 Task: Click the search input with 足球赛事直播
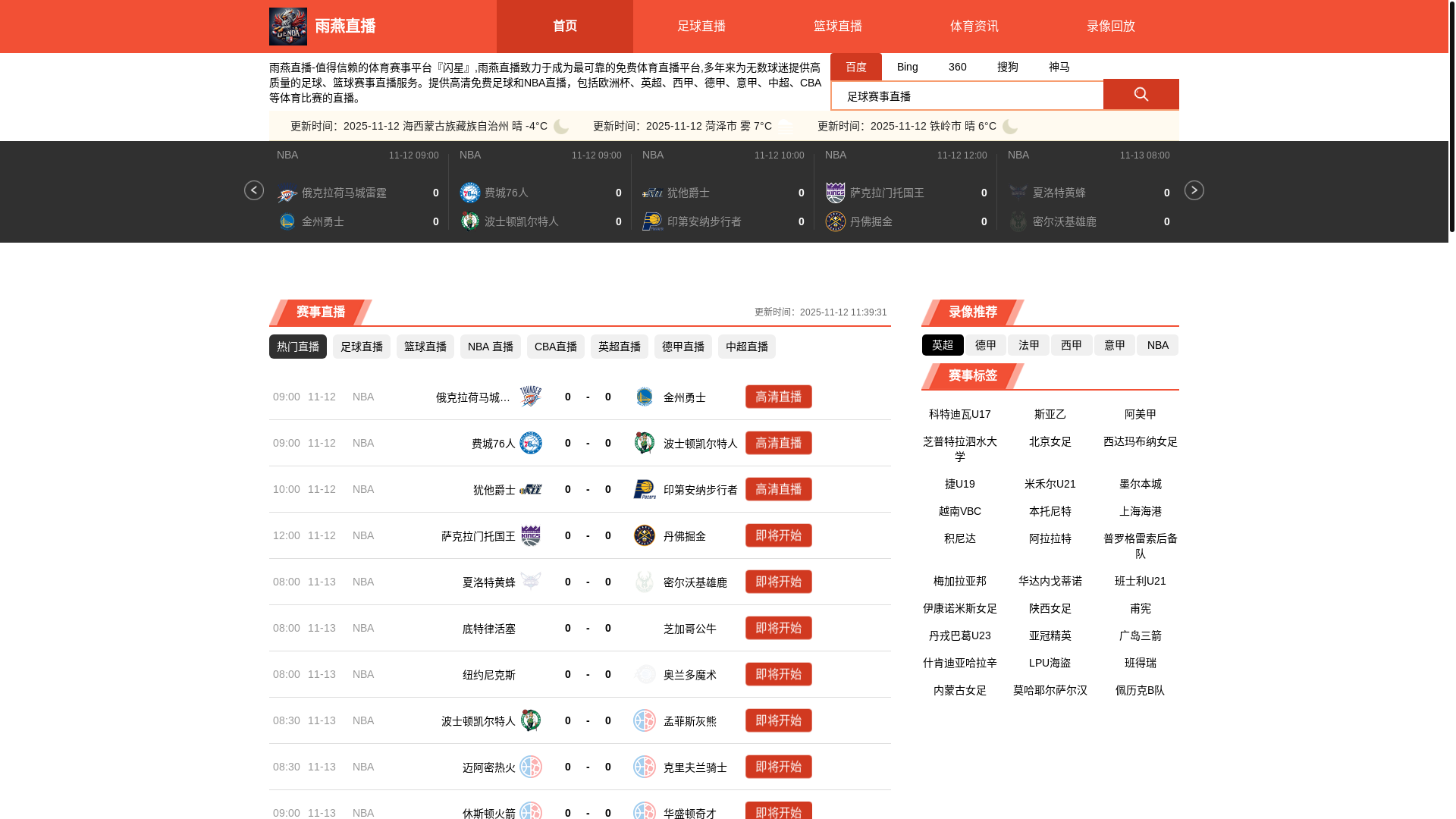pyautogui.click(x=968, y=96)
